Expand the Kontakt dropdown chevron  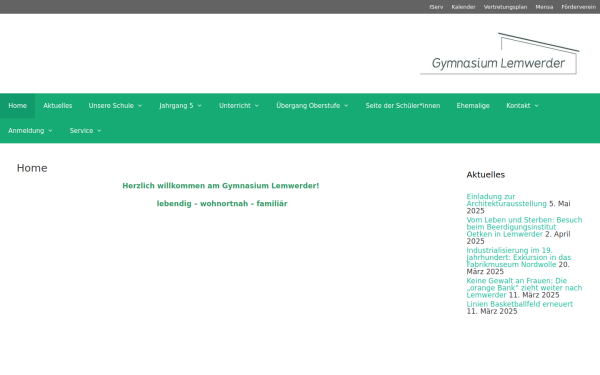pos(536,106)
